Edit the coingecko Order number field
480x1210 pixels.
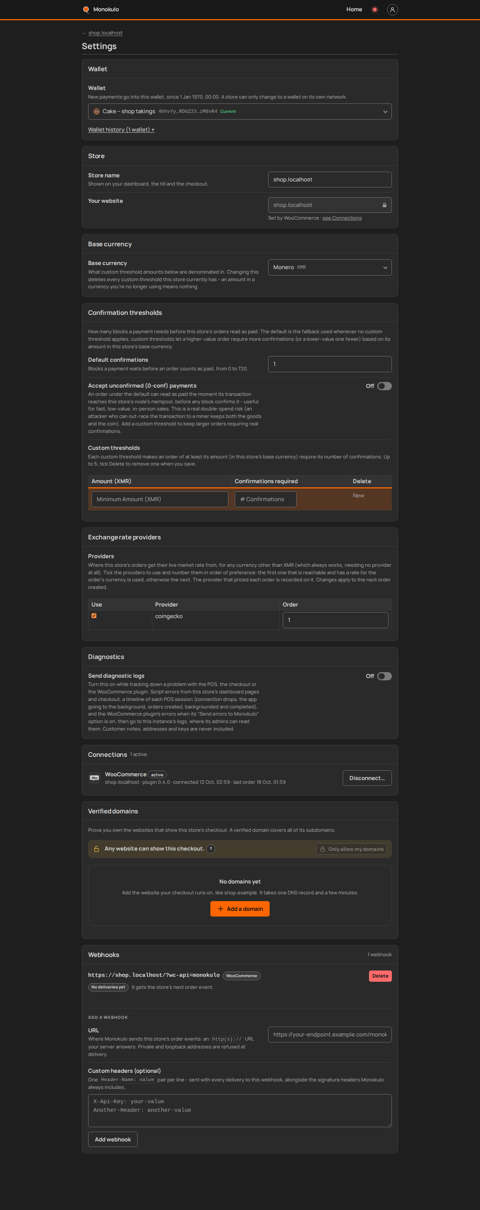pyautogui.click(x=336, y=620)
